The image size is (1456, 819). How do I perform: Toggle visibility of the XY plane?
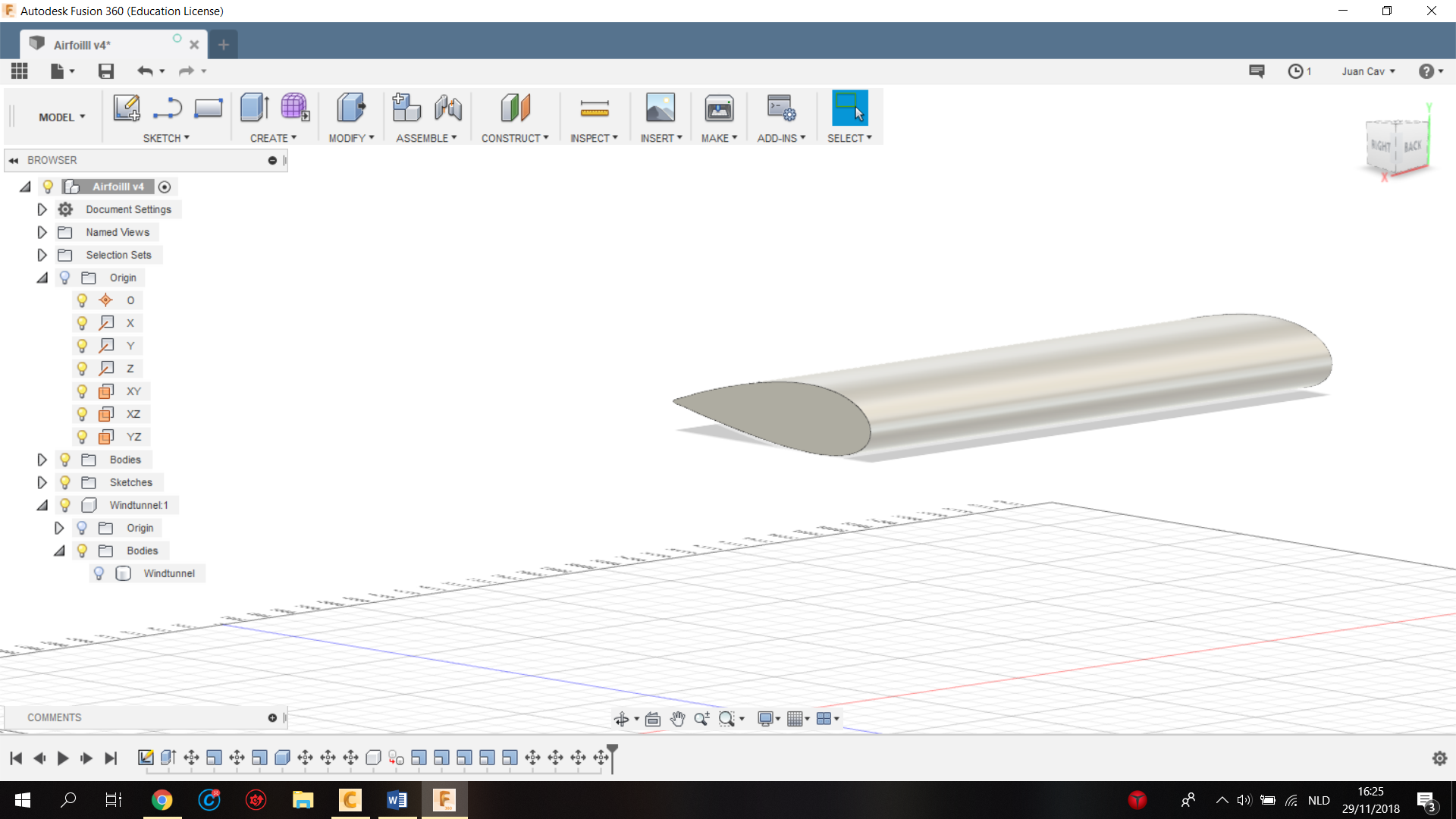(82, 391)
